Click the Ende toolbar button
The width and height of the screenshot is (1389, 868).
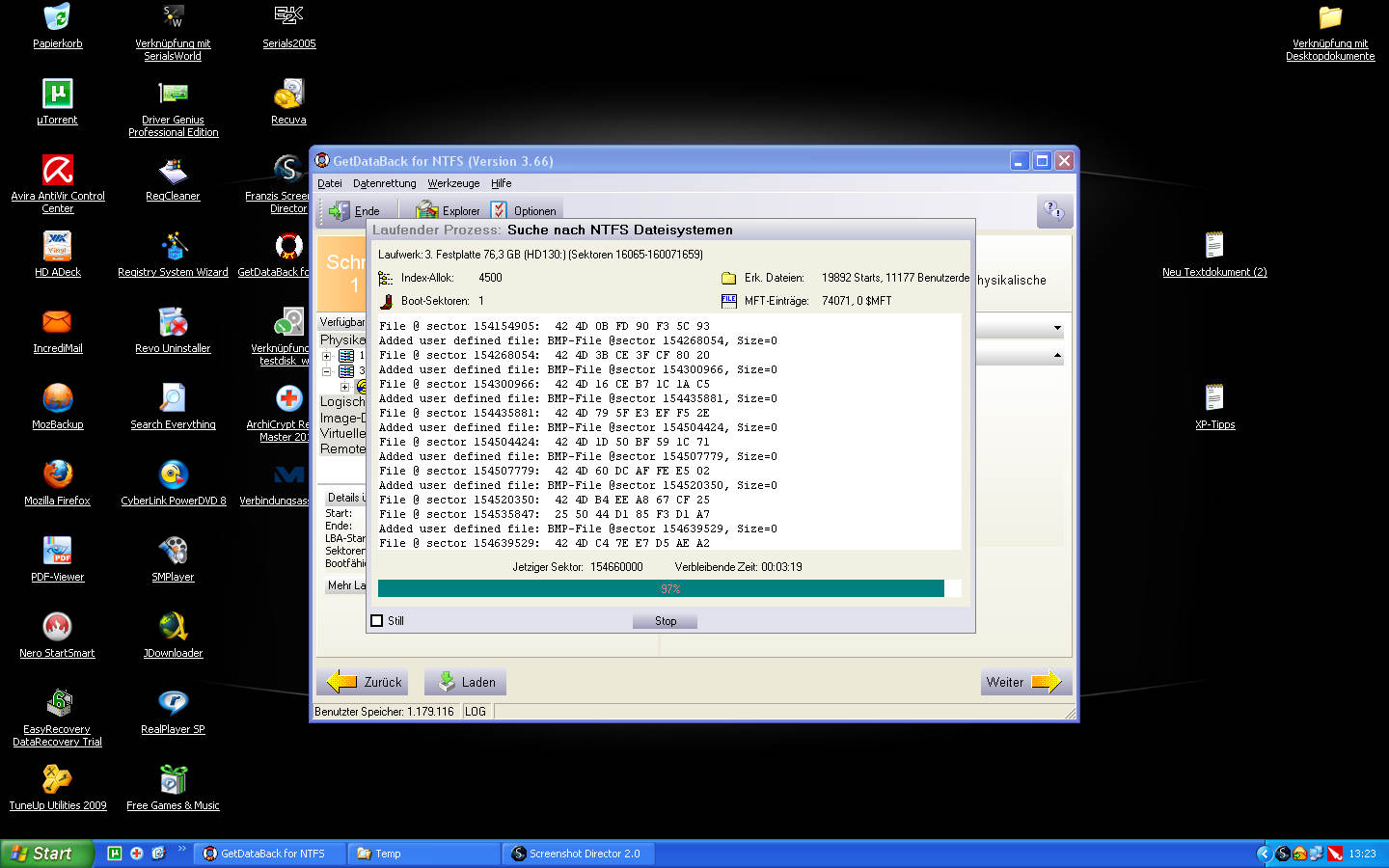354,210
